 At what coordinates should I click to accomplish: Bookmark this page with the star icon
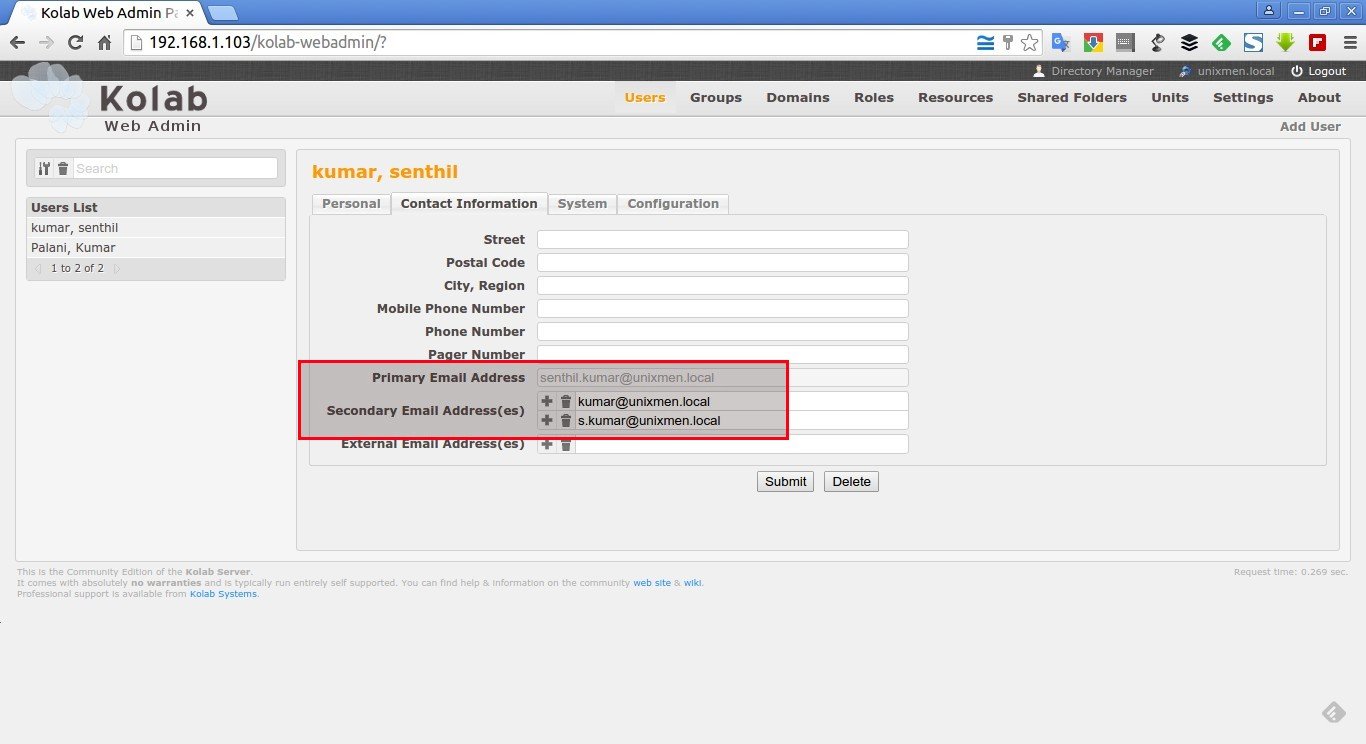pyautogui.click(x=1029, y=43)
